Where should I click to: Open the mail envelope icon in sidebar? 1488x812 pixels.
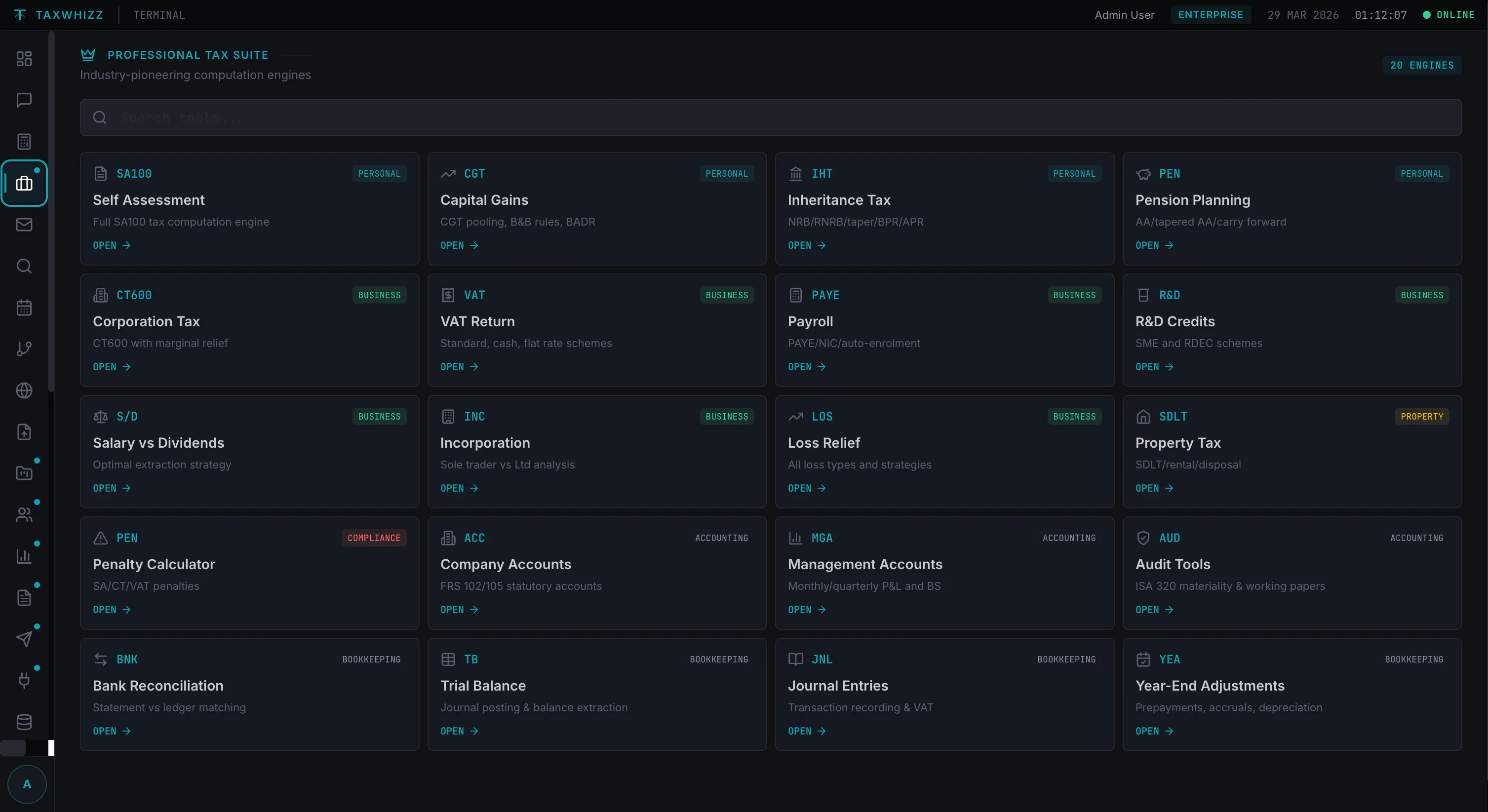tap(24, 225)
